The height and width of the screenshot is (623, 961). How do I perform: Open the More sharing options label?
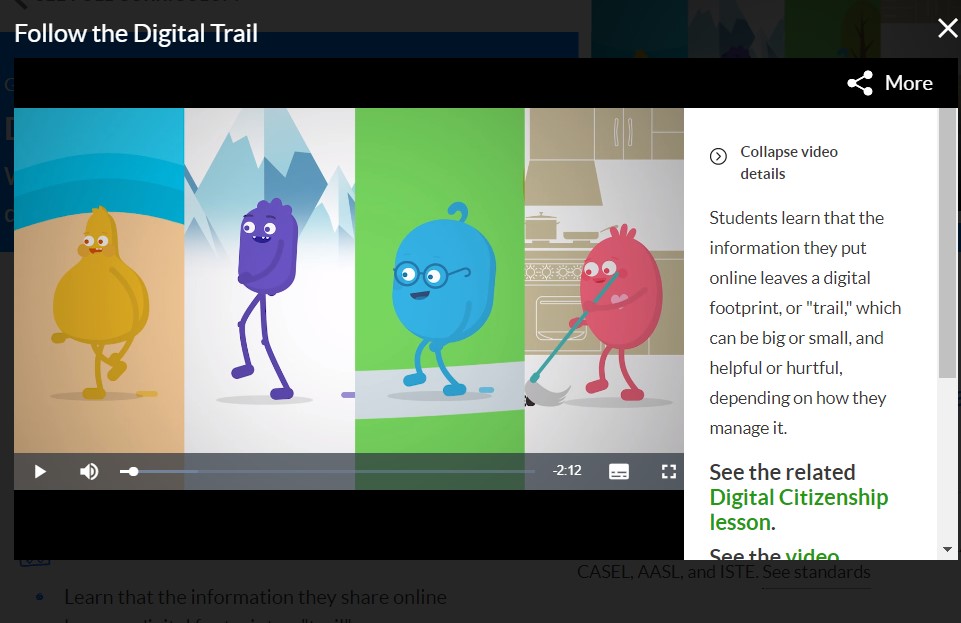point(908,83)
